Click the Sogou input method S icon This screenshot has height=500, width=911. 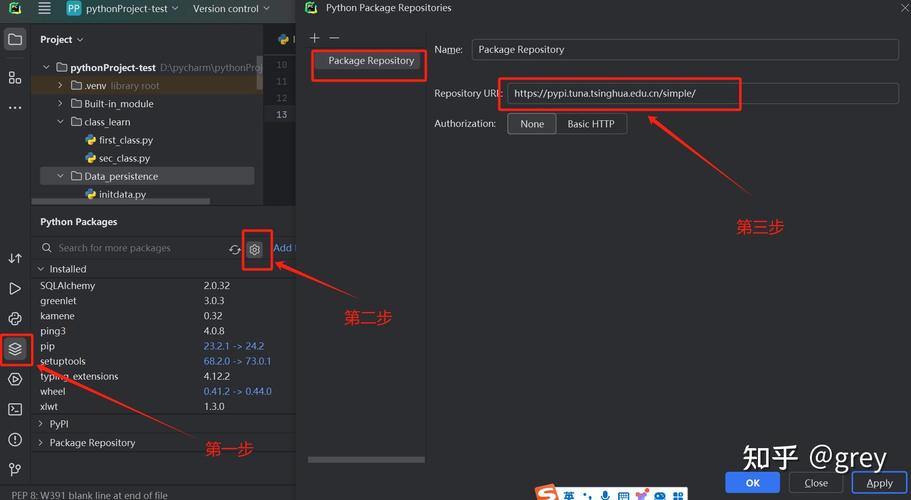pyautogui.click(x=547, y=493)
